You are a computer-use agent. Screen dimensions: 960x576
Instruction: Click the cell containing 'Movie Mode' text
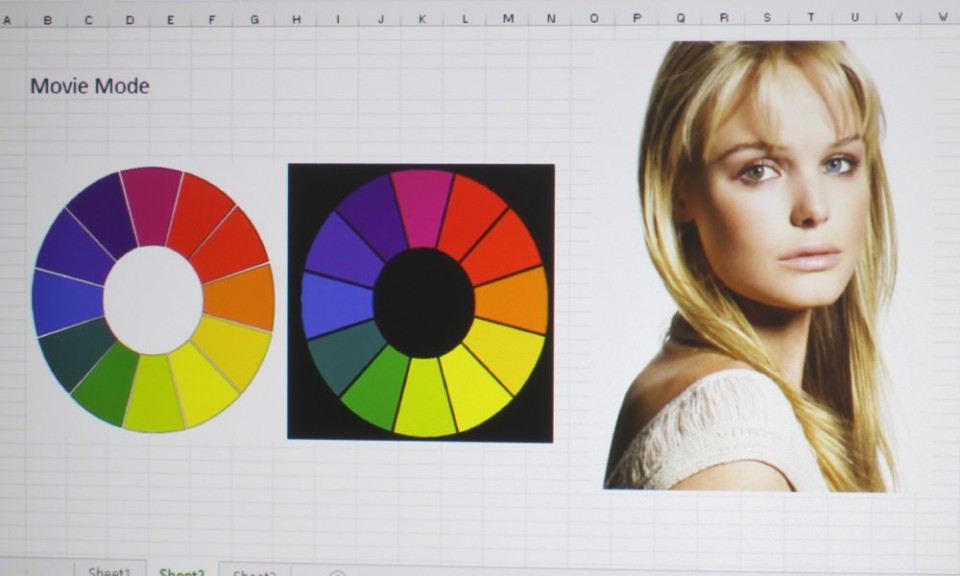[x=90, y=86]
